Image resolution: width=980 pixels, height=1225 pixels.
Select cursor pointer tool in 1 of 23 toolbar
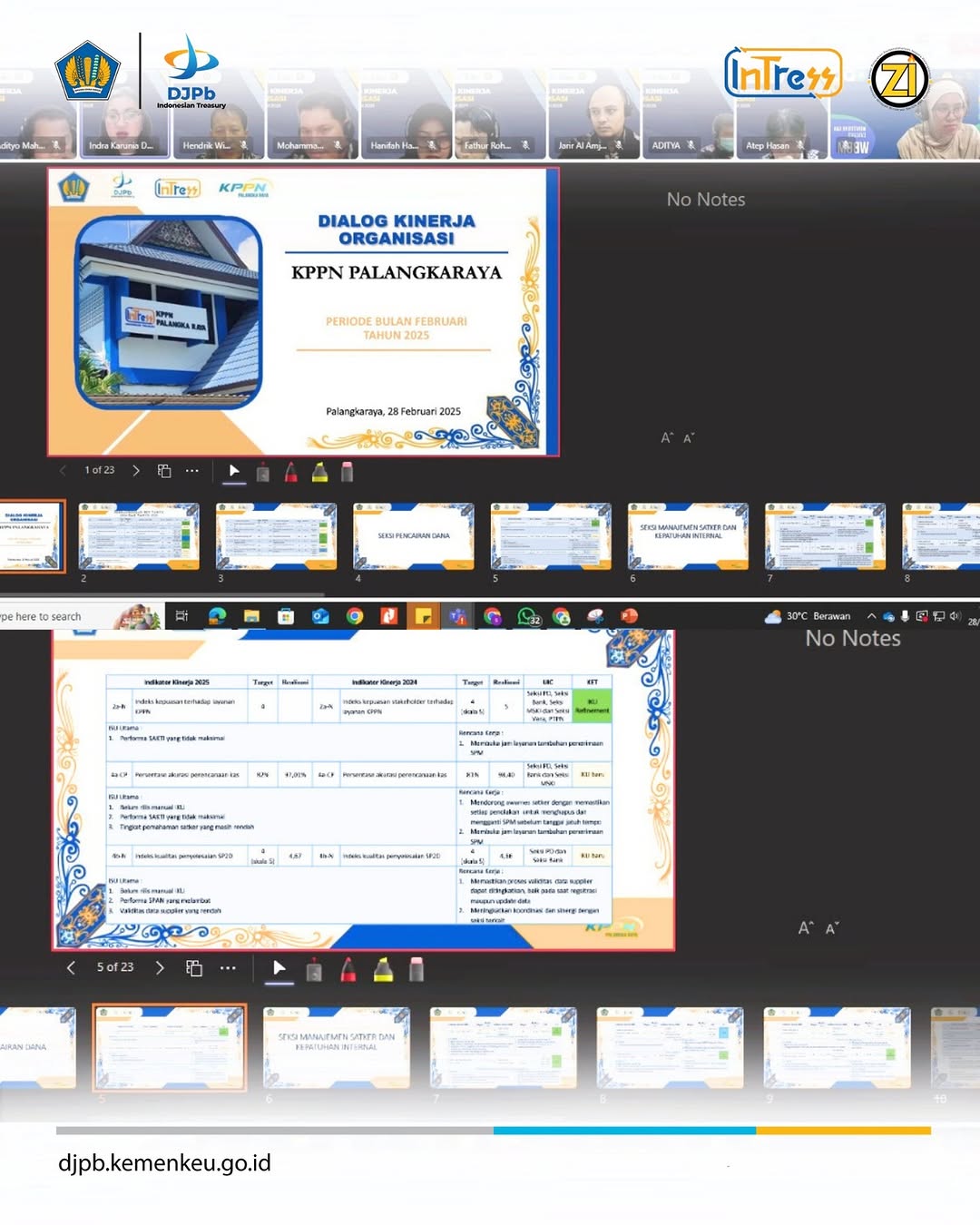coord(234,470)
